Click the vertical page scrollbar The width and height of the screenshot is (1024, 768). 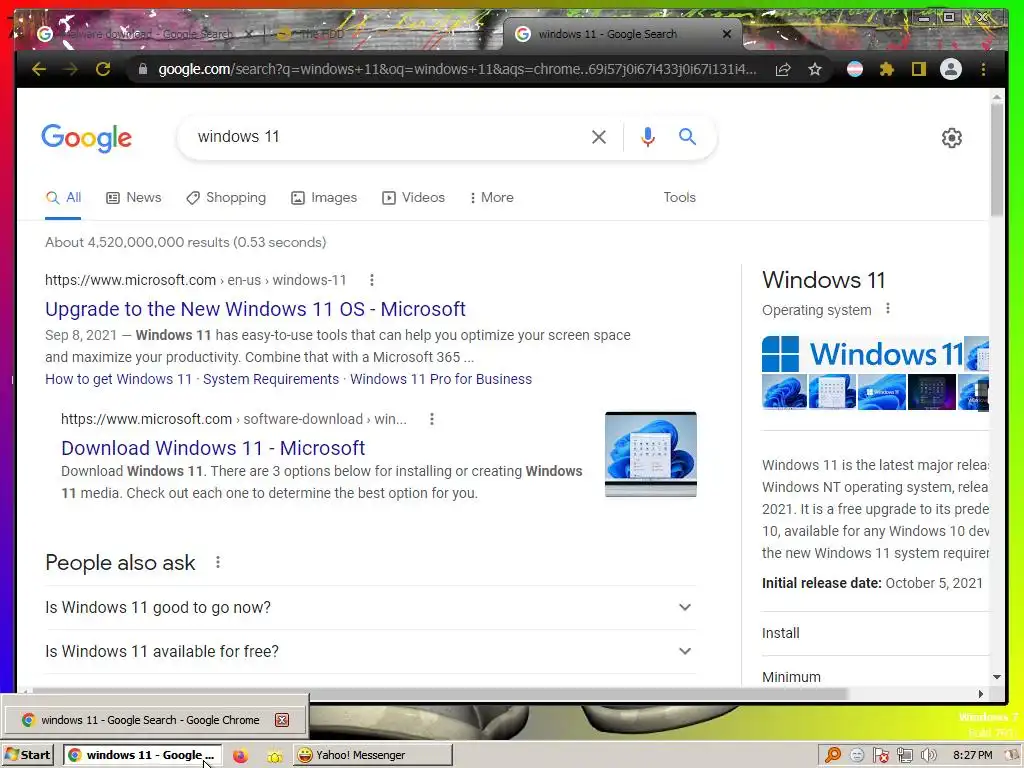click(997, 160)
